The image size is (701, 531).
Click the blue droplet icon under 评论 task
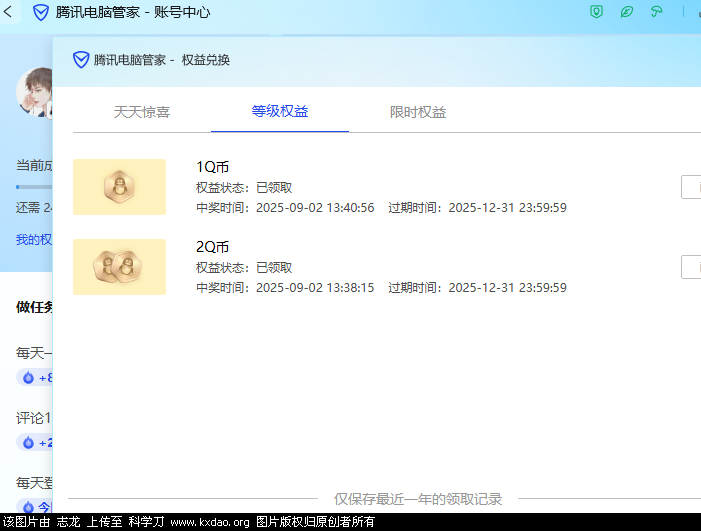tap(28, 442)
